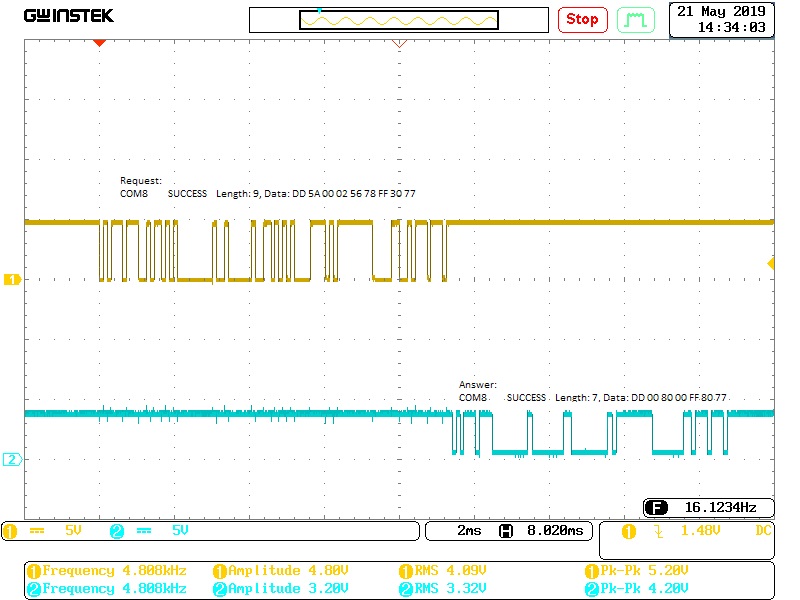Select the channel 2 cyan ground marker
The height and width of the screenshot is (600, 800).
(x=12, y=459)
